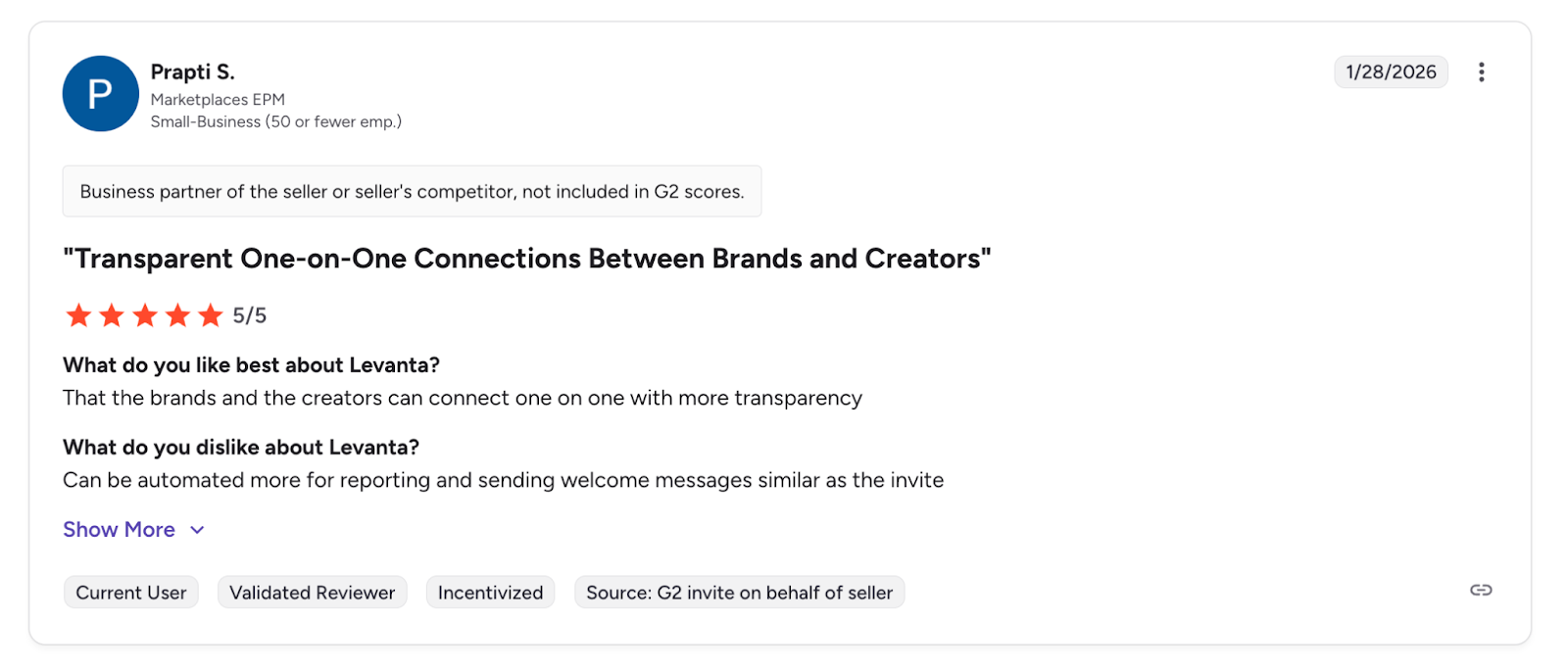The image size is (1568, 670).
Task: Select the reviewer avatar with letter P
Action: [100, 93]
